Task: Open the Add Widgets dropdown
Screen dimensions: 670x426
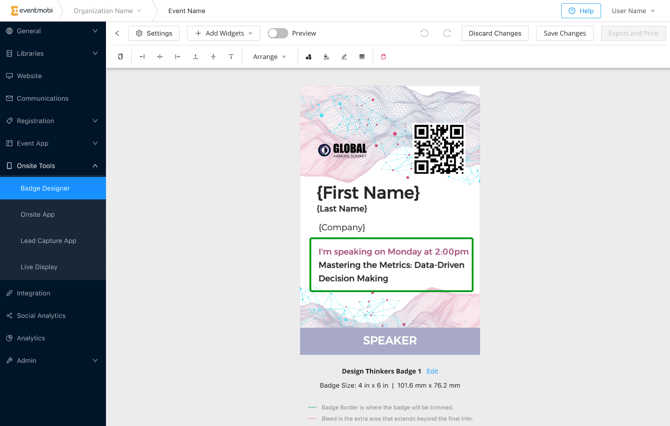Action: [223, 33]
